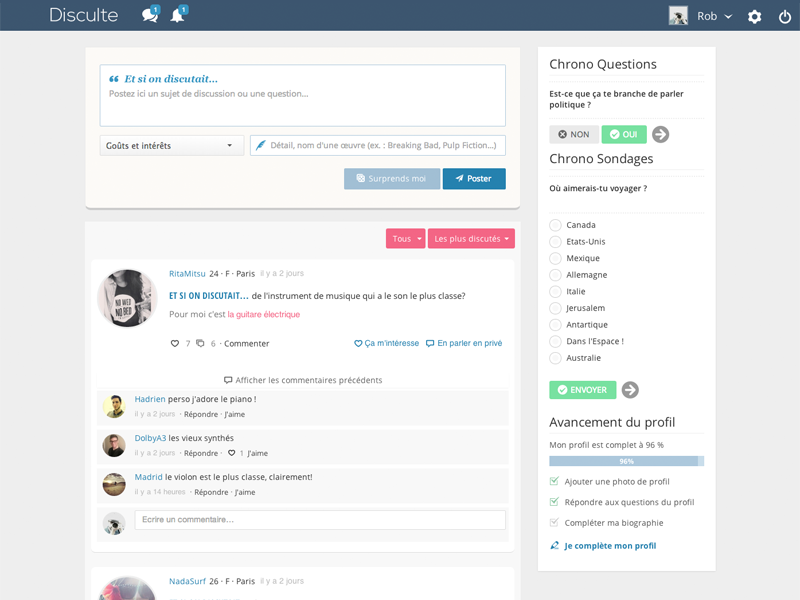Focus the Ecrire un commentaire field
Viewport: 800px width, 600px height.
tap(320, 520)
